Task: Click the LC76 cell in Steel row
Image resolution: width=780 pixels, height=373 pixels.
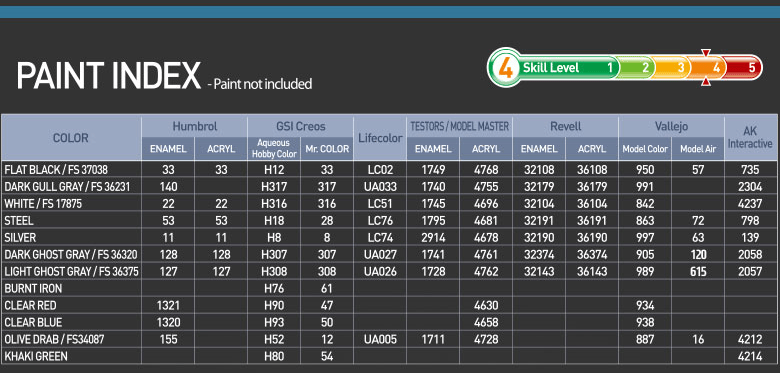Action: coord(380,220)
